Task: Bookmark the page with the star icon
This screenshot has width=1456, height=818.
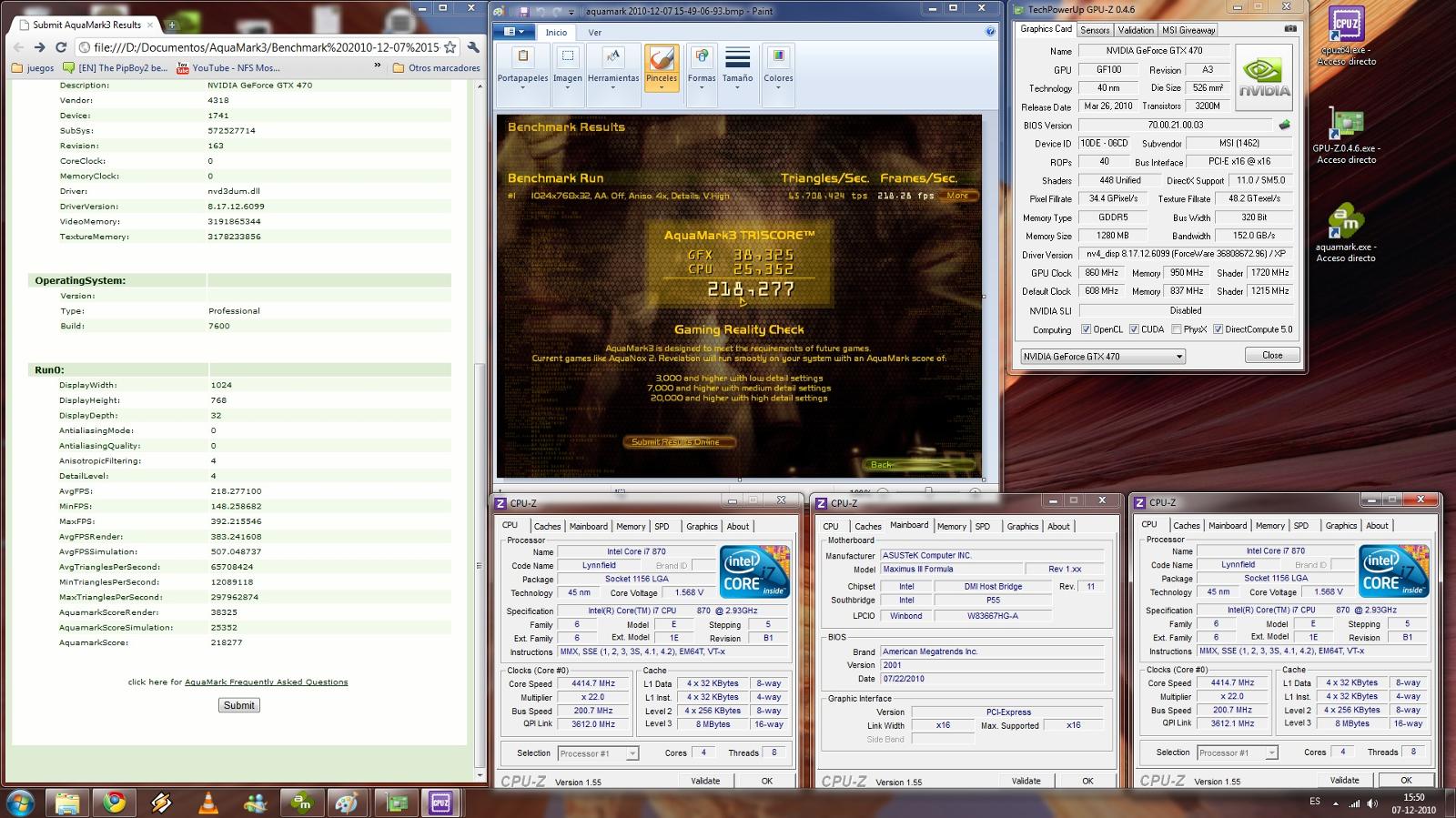Action: pyautogui.click(x=450, y=47)
